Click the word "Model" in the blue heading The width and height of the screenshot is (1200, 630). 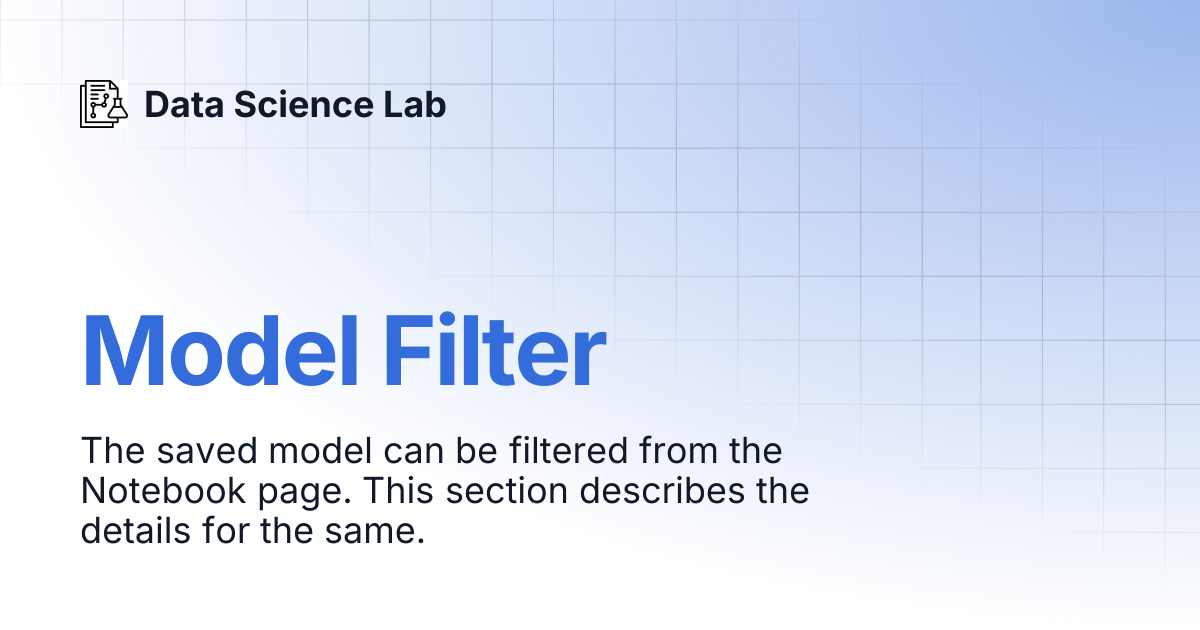point(220,352)
